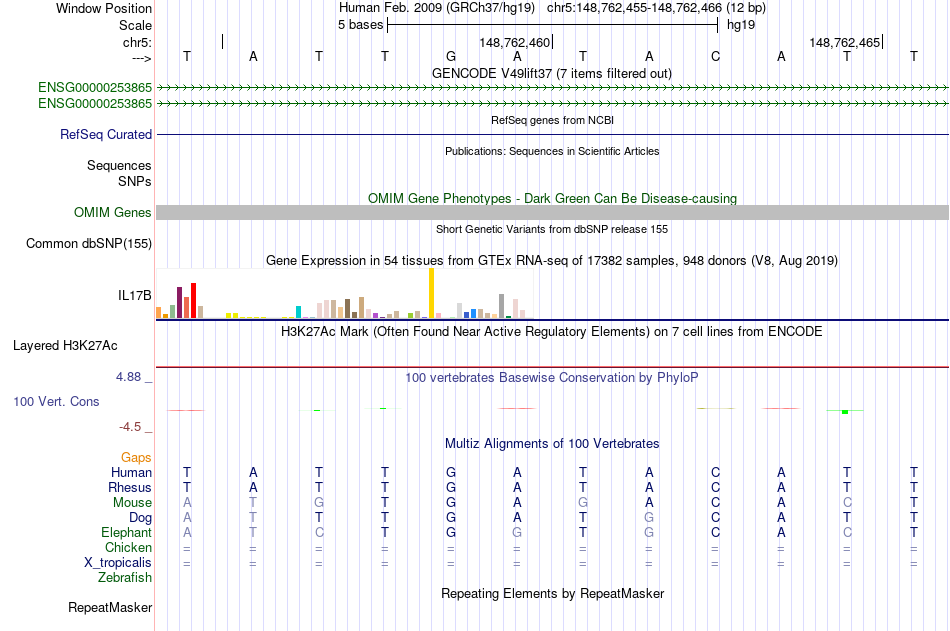Click the 4.88 PhyloP upper scale value

[x=128, y=377]
